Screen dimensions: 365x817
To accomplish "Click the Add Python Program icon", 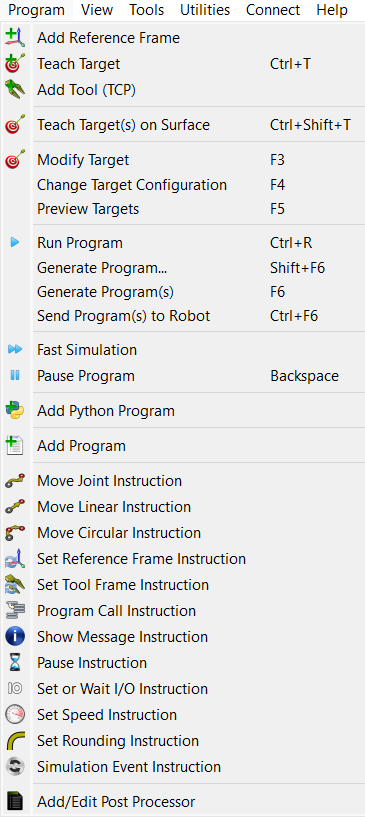I will pos(15,411).
